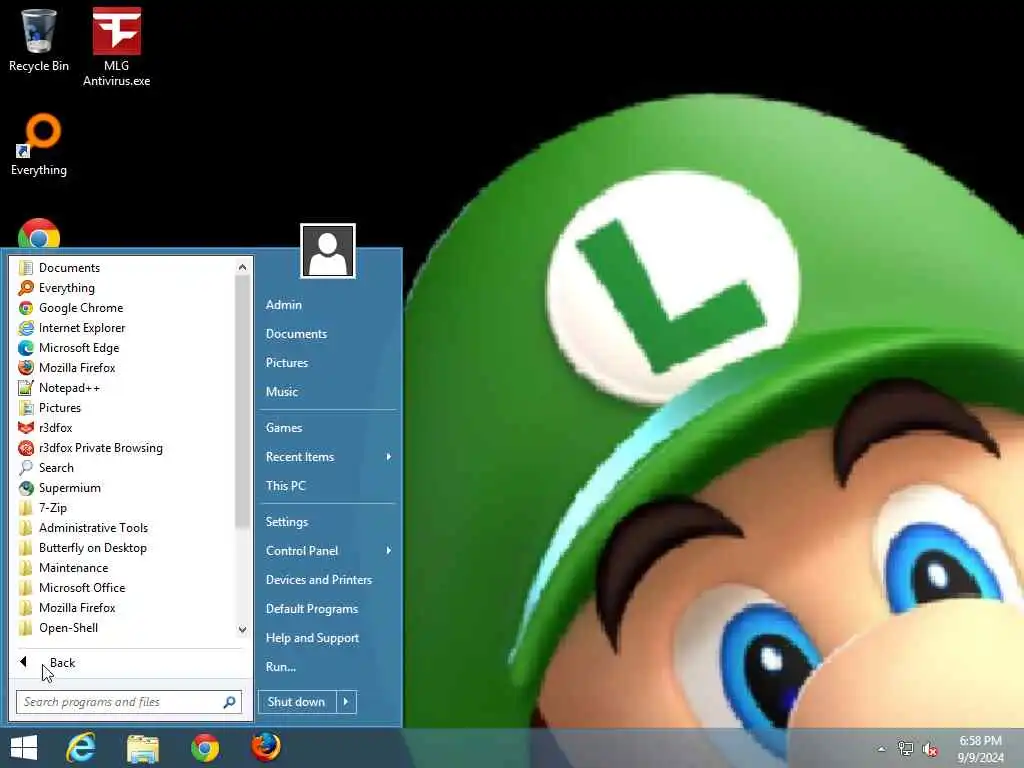
Task: Open Devices and Printers
Action: [328, 580]
